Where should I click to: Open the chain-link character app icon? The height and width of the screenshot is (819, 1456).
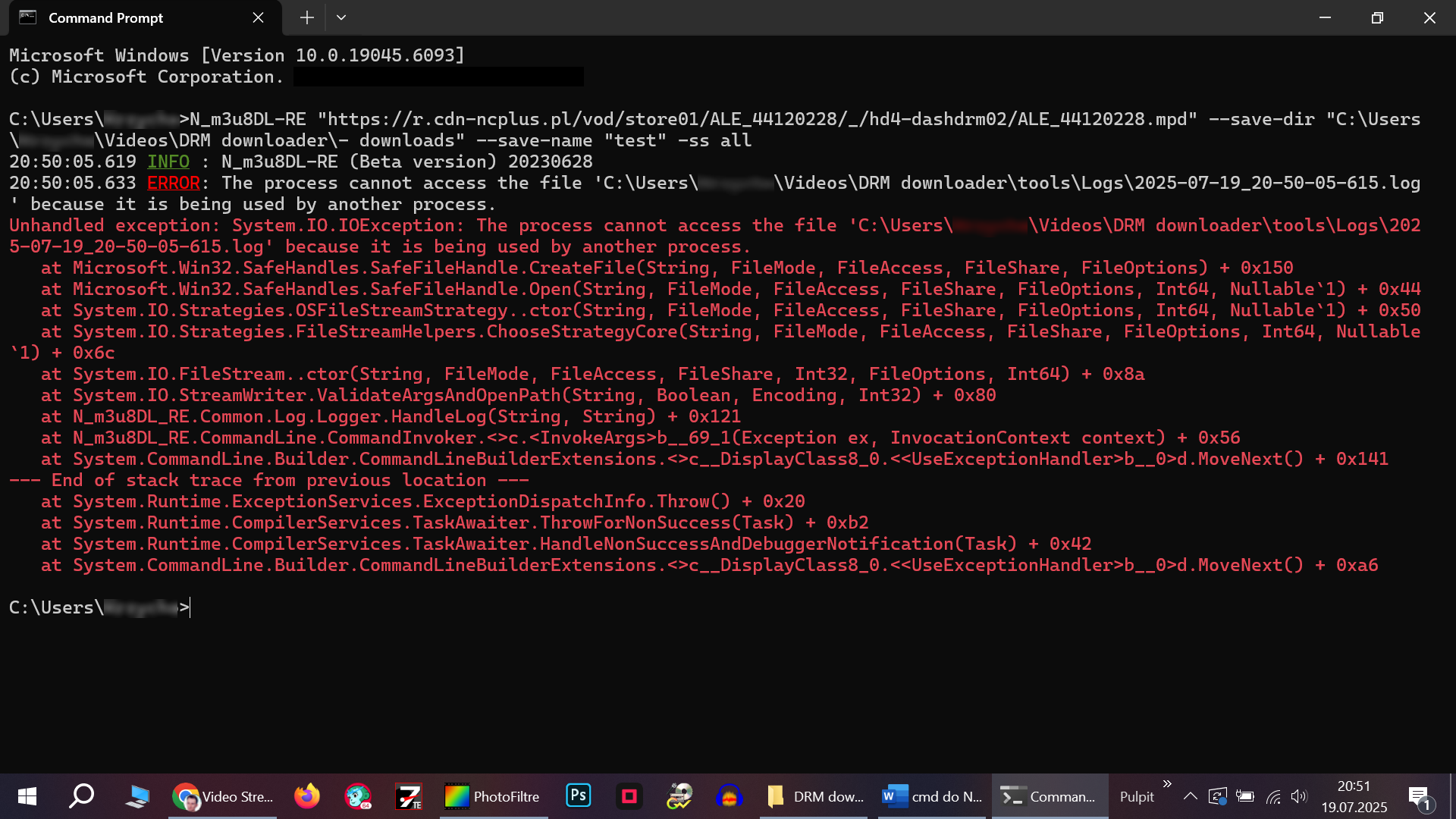[x=679, y=796]
